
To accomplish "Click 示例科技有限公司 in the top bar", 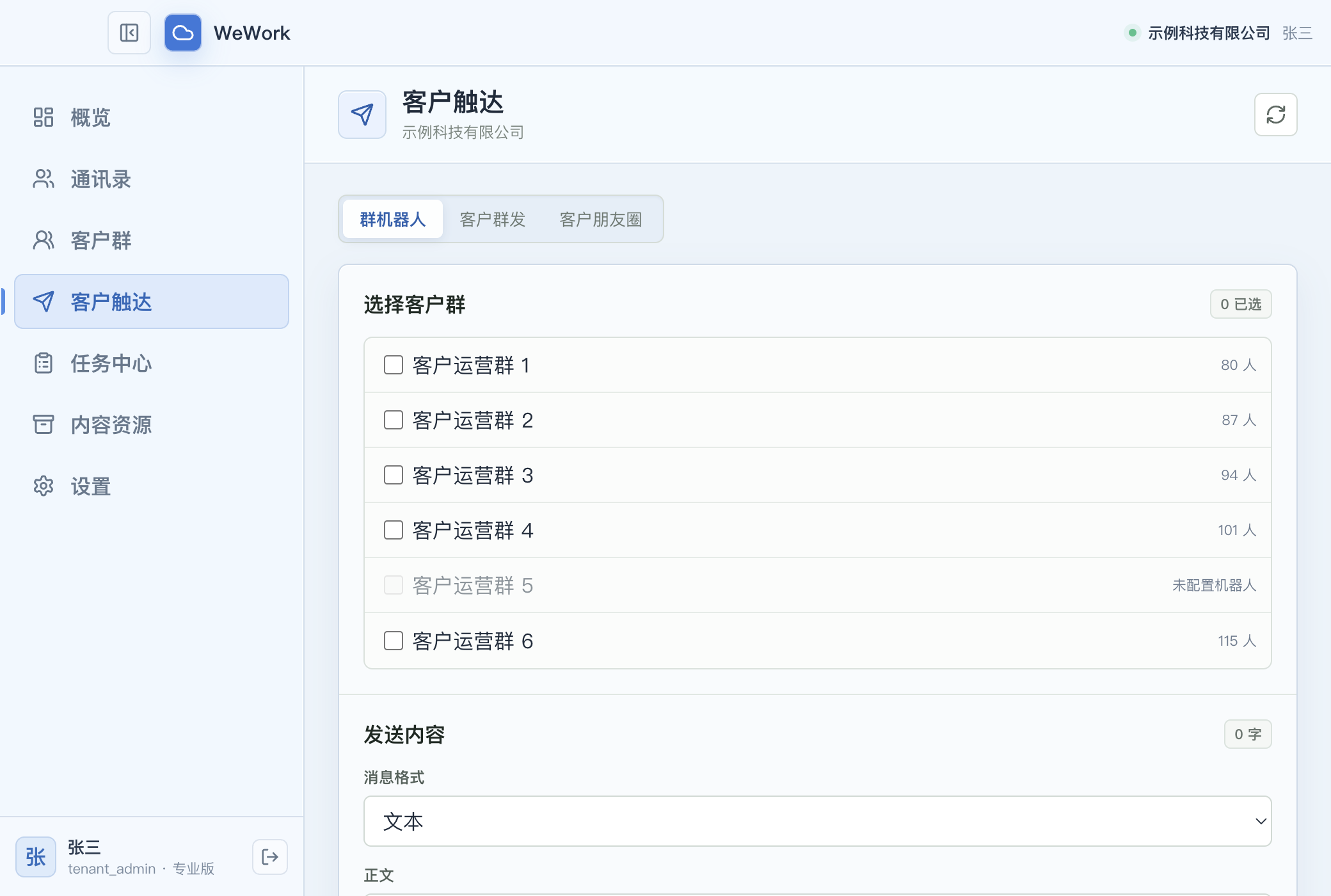I will coord(1209,33).
